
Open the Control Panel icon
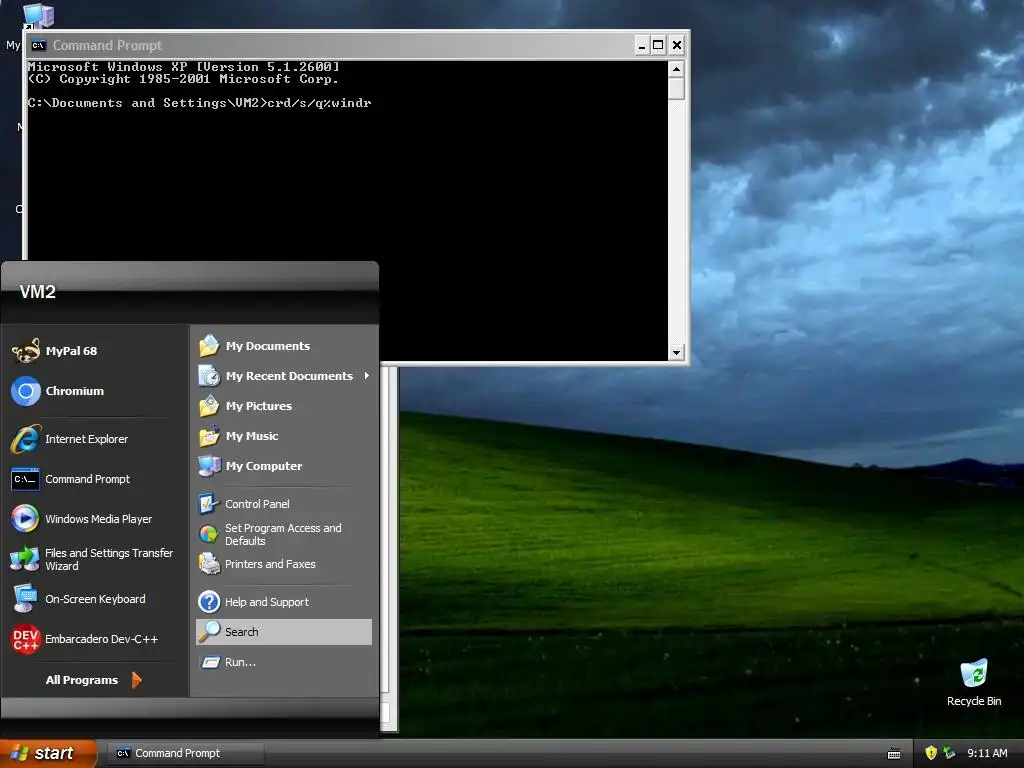coord(209,504)
